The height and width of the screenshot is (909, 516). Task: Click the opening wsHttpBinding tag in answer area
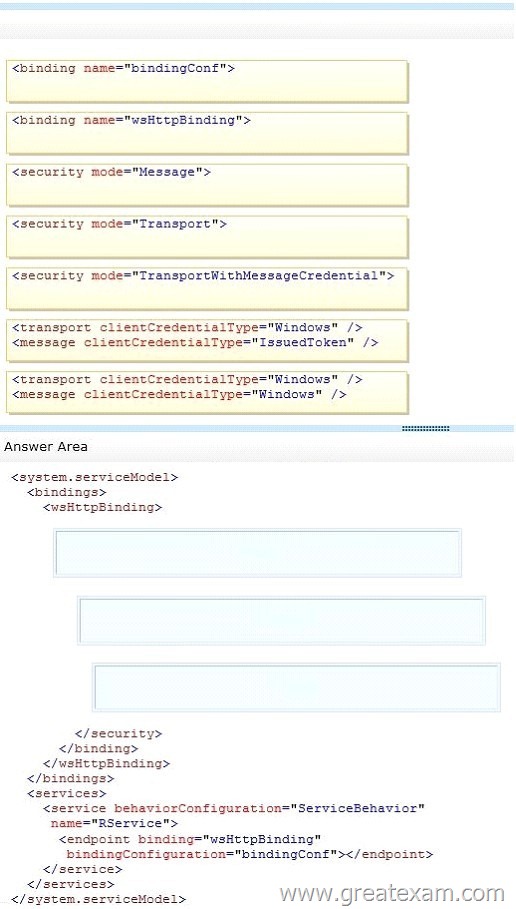103,508
